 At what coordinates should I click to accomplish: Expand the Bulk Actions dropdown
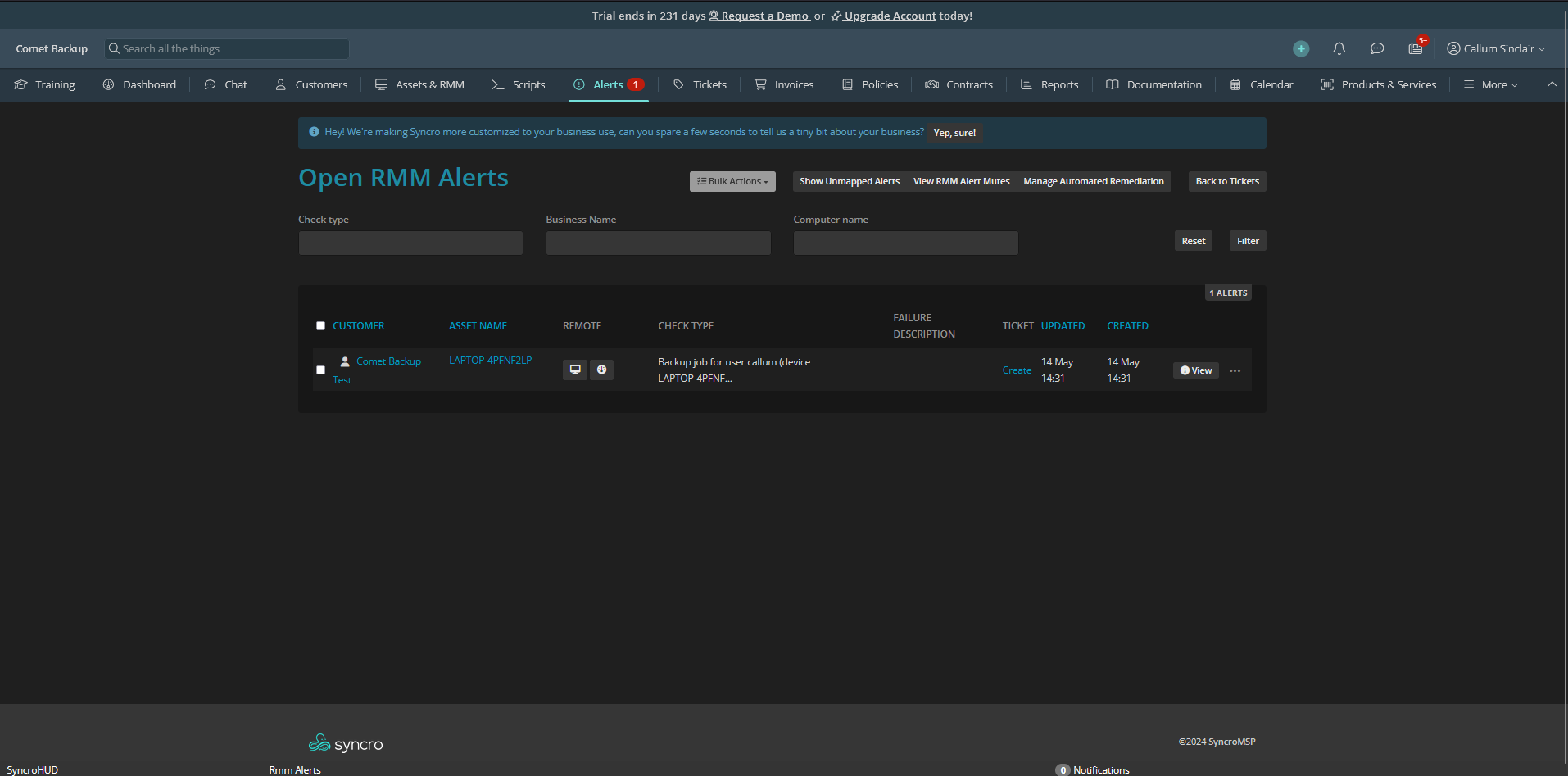pyautogui.click(x=732, y=182)
